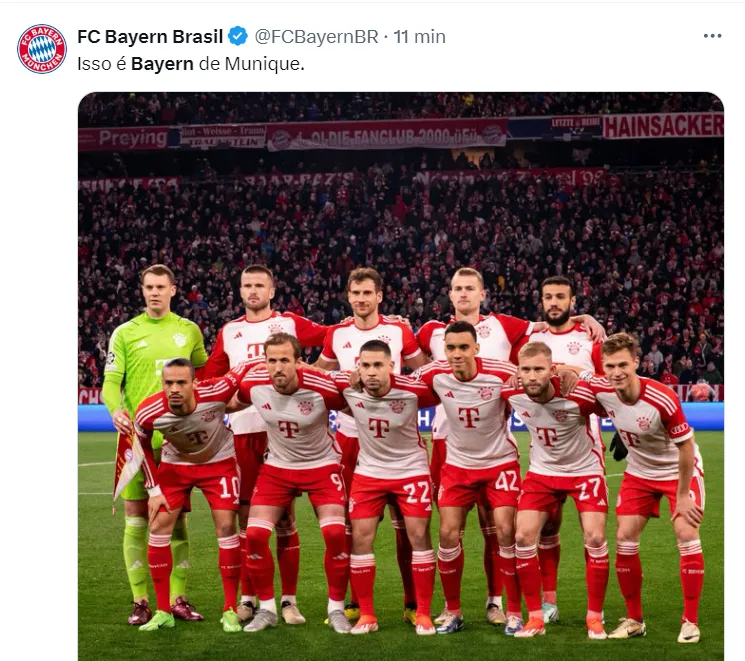Click the number 10 on red shorts
Viewport: 745px width, 661px height.
[x=229, y=487]
